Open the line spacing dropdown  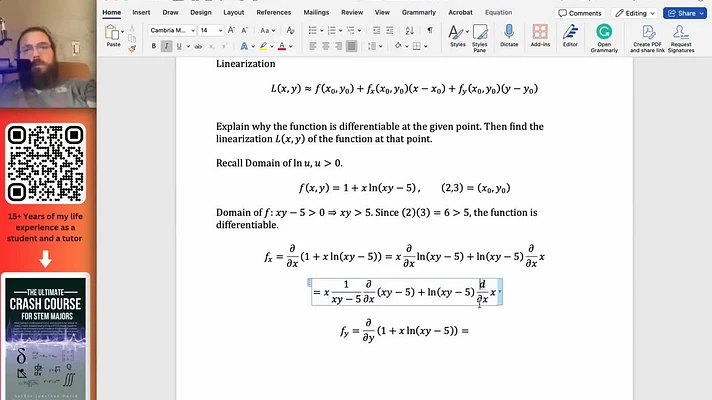tap(375, 46)
